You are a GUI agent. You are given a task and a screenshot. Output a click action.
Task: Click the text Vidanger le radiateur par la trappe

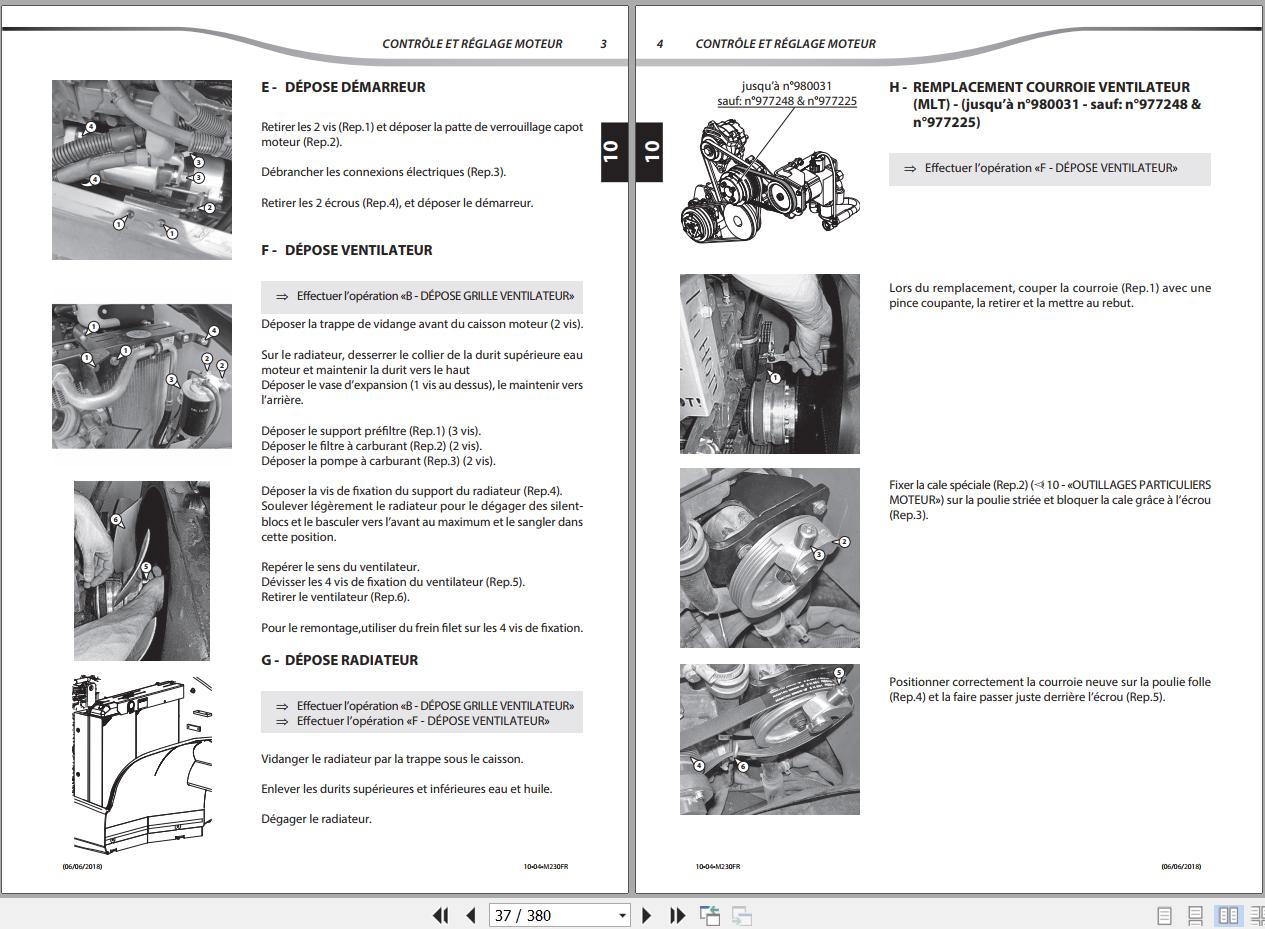[392, 759]
